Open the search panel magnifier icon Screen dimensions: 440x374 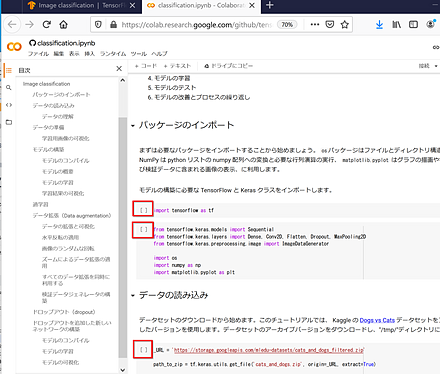pos(9,88)
